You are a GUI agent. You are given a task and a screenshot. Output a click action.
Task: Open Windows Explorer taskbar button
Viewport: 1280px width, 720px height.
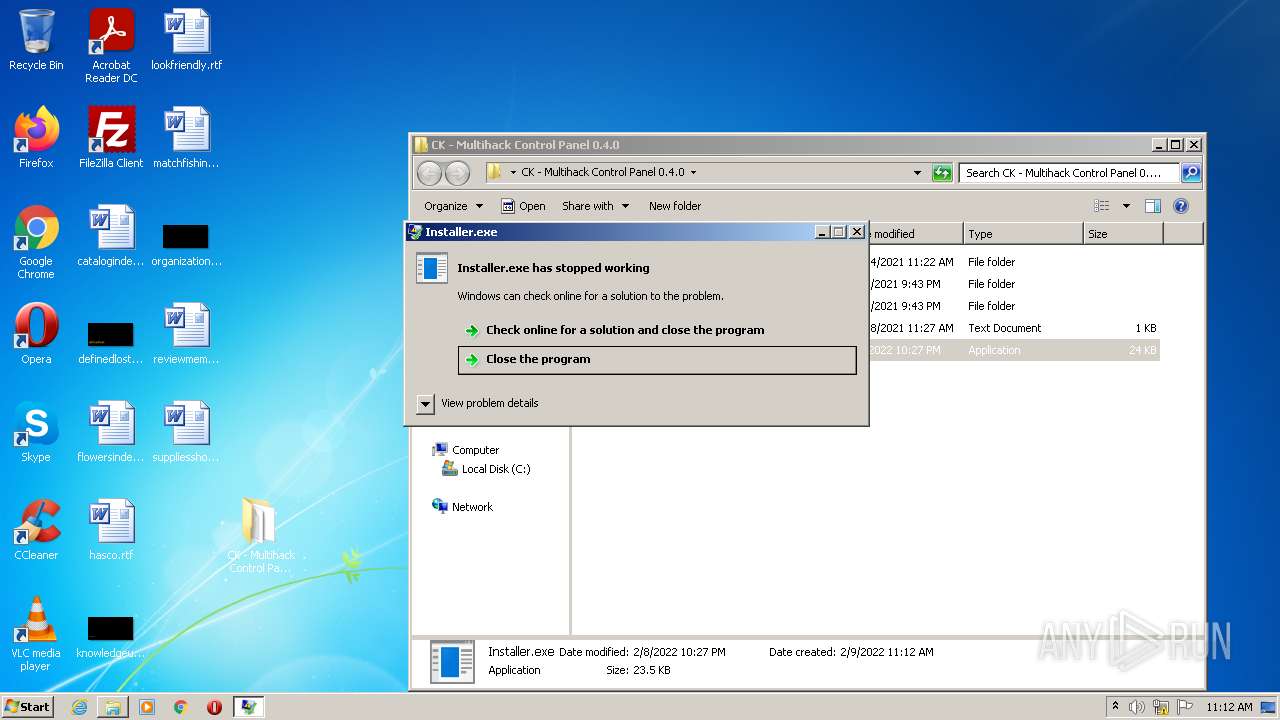(x=113, y=707)
